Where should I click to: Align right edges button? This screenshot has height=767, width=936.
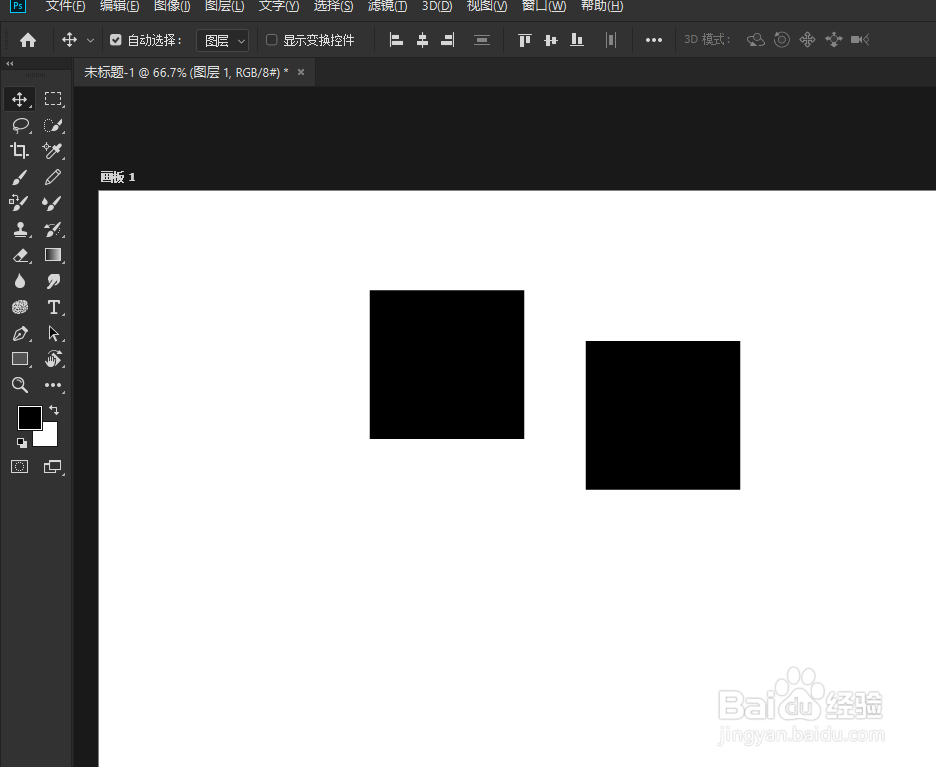(448, 40)
